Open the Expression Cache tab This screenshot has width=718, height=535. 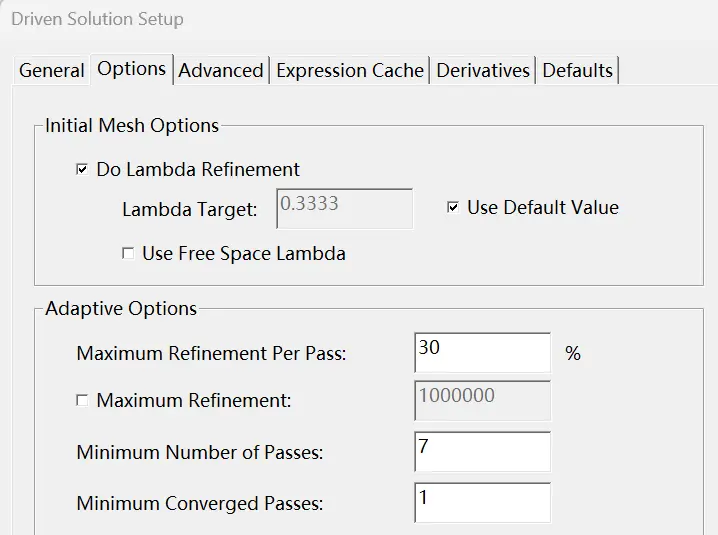point(350,71)
